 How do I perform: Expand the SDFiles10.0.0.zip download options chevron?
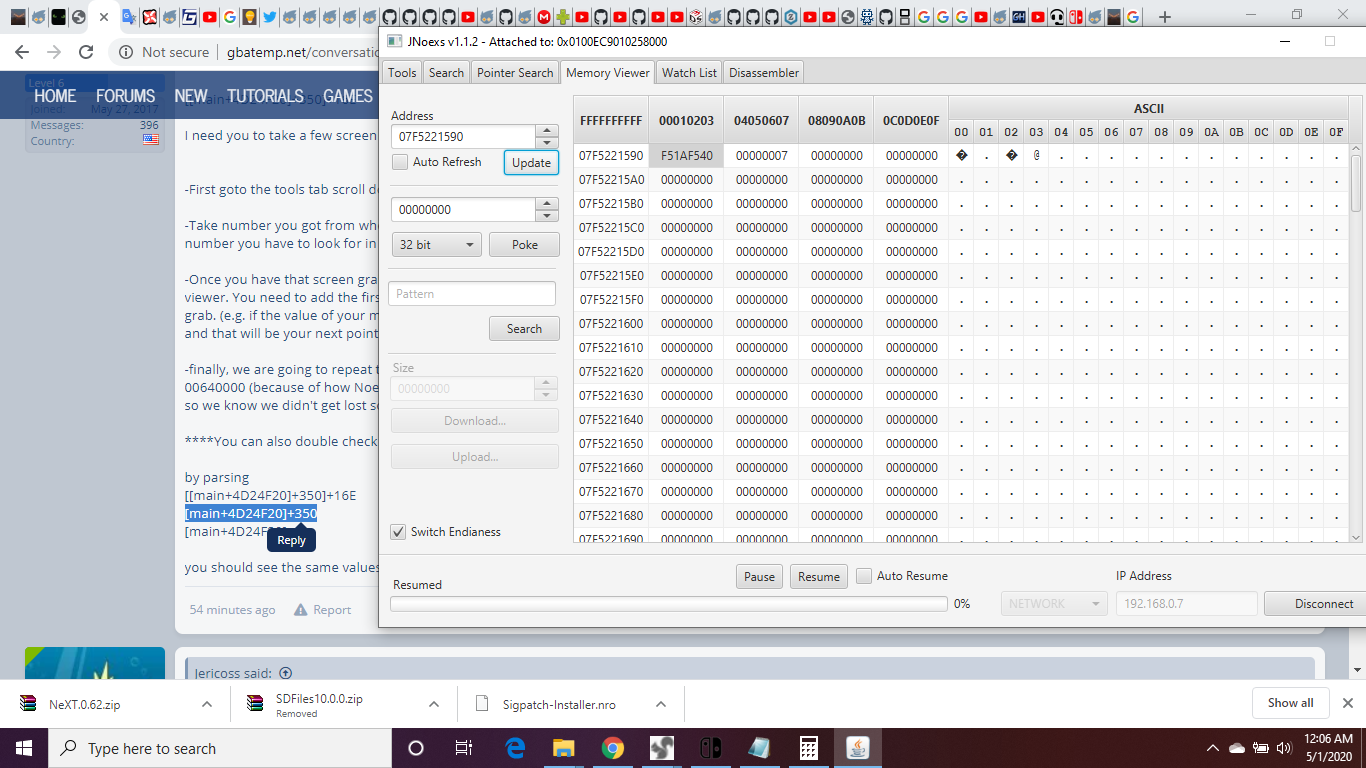tap(433, 704)
